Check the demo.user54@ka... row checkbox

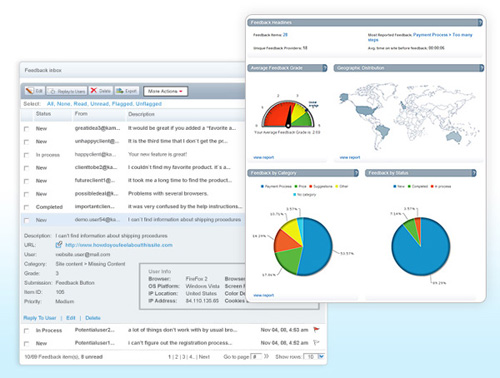tap(26, 220)
